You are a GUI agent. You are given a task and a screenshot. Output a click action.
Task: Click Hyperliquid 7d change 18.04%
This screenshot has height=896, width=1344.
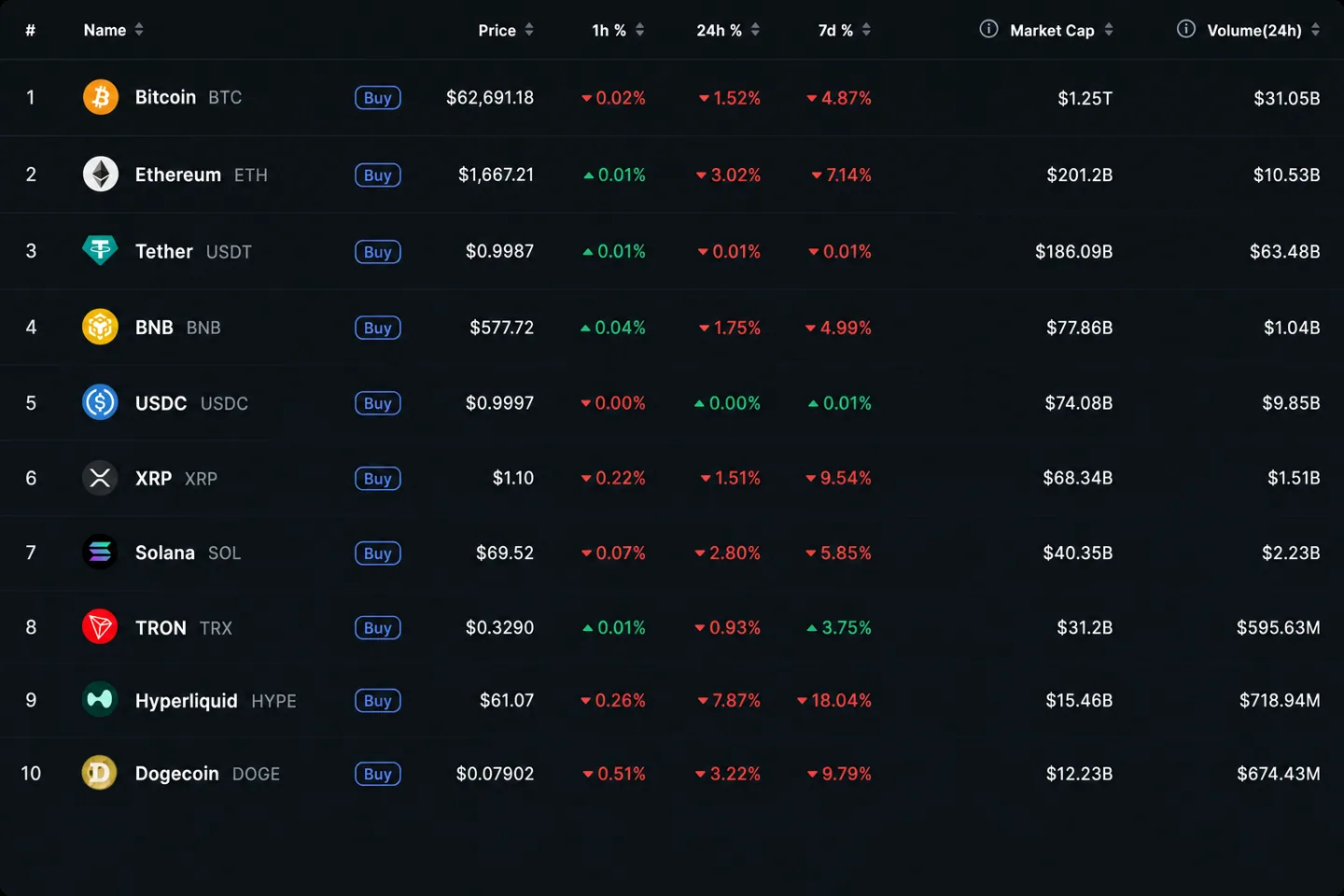(834, 700)
